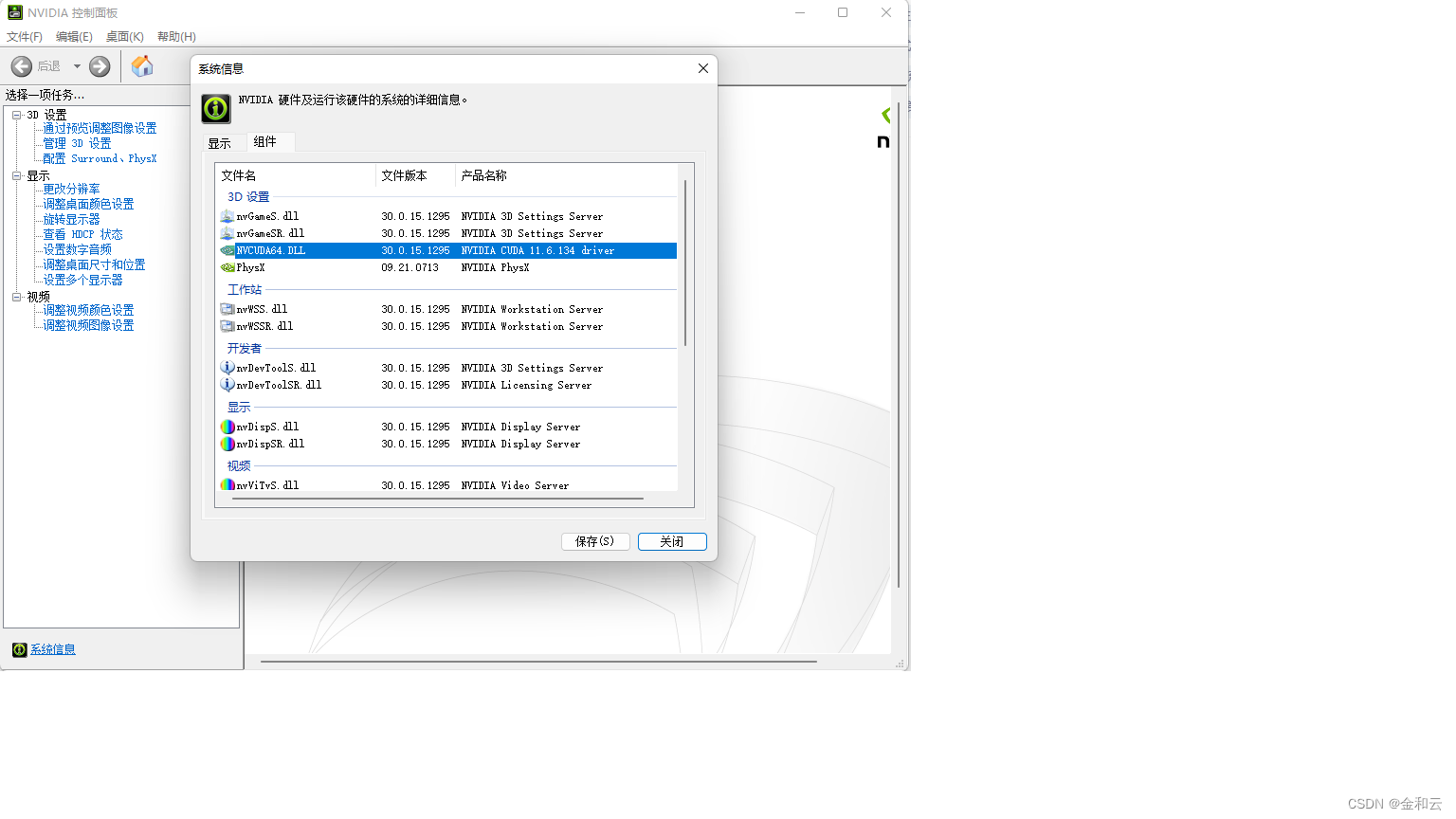Open 调整桌面颜色设置 task
Screen dimensions: 1456x819
[x=88, y=204]
